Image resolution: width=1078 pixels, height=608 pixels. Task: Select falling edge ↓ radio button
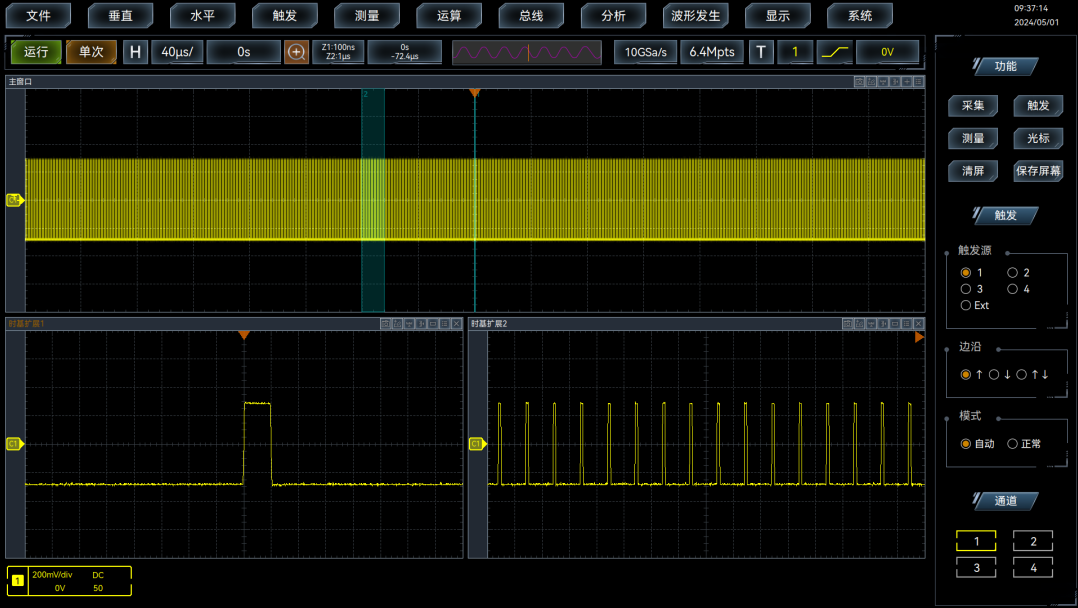pos(994,375)
